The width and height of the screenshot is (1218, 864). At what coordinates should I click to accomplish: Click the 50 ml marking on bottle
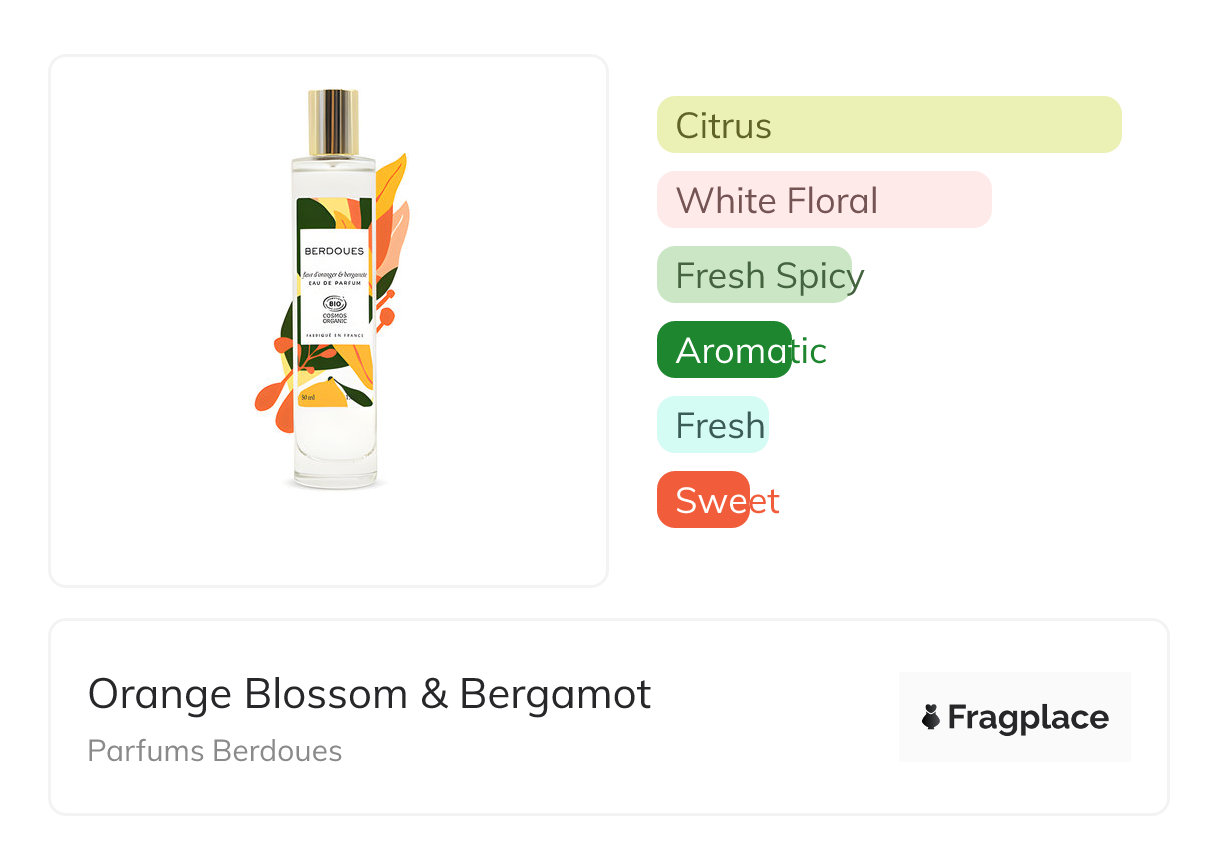pyautogui.click(x=309, y=398)
